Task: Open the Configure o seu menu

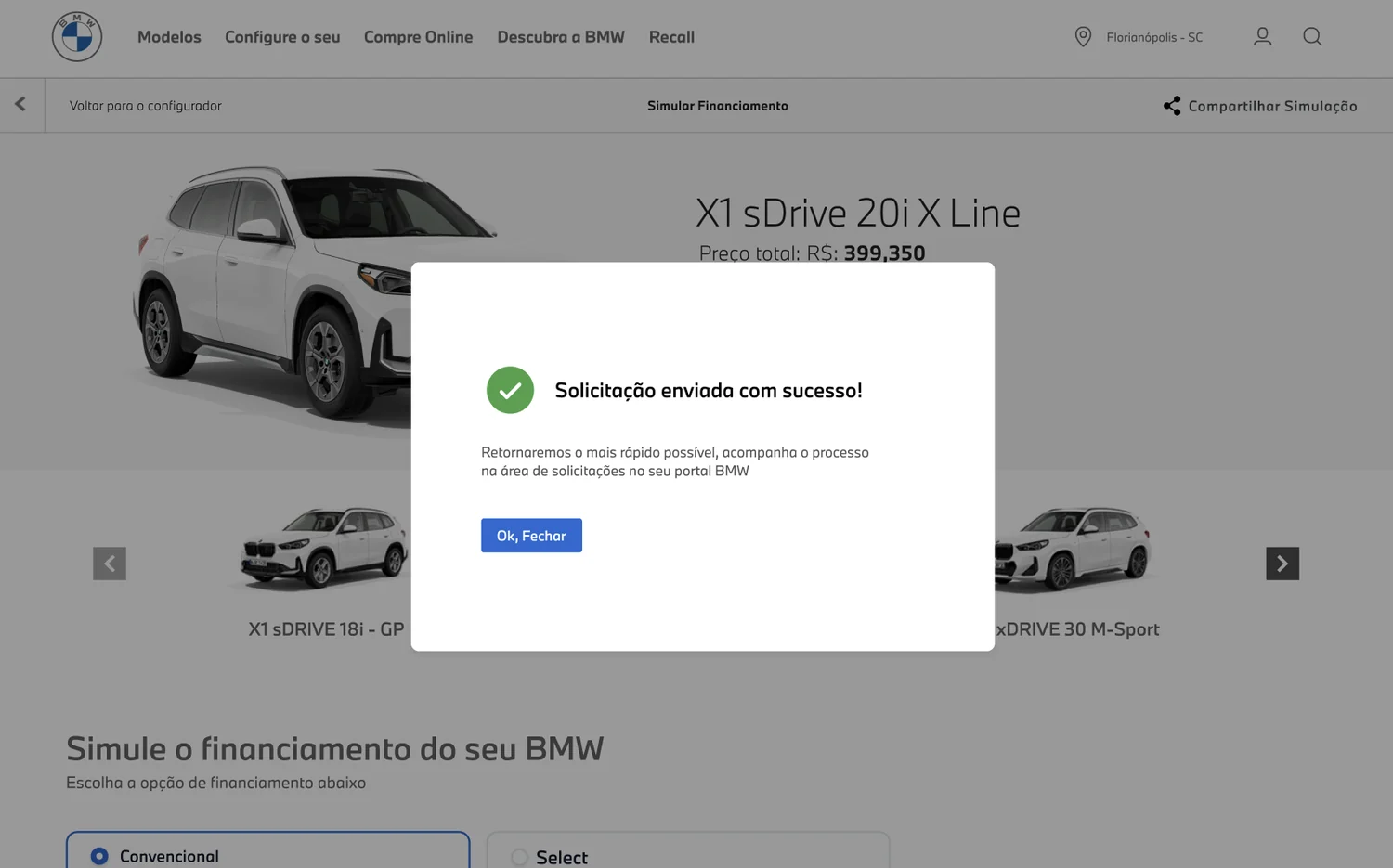Action: (x=282, y=37)
